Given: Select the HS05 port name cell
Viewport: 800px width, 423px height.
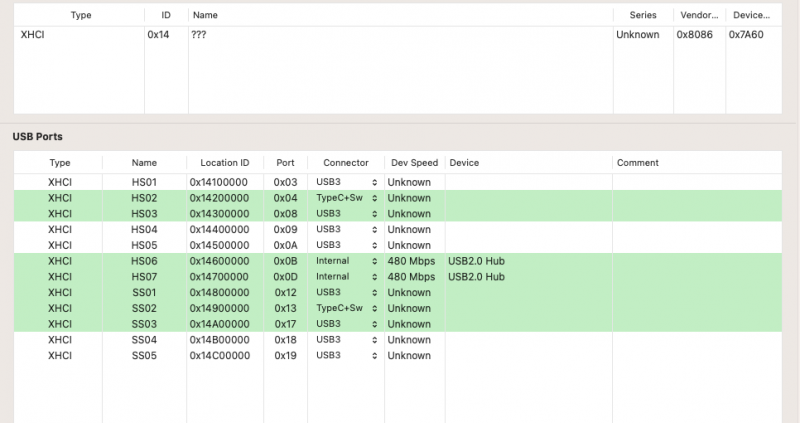Looking at the screenshot, I should (144, 245).
